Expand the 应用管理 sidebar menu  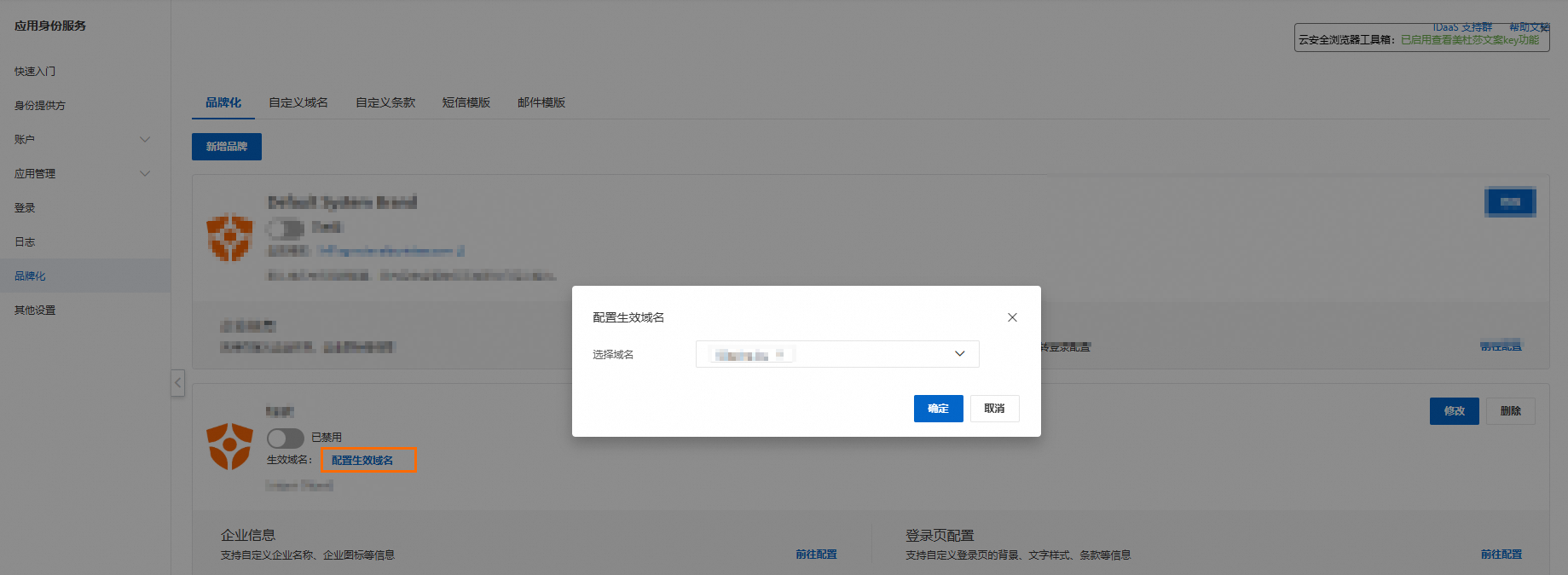point(85,174)
